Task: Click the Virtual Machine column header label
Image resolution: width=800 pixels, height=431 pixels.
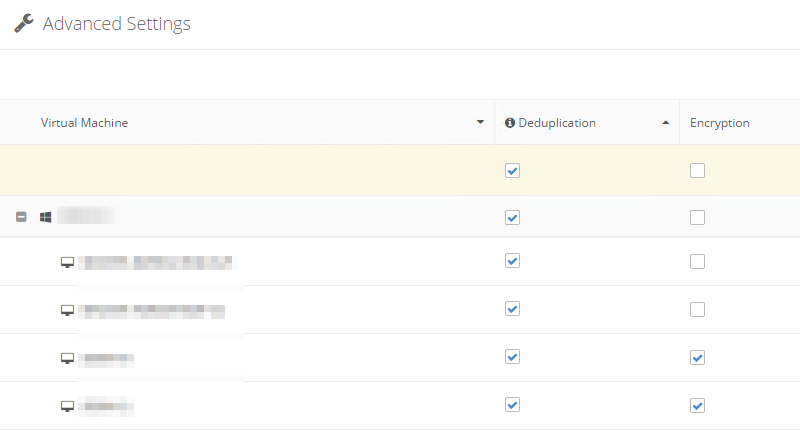Action: pos(84,123)
